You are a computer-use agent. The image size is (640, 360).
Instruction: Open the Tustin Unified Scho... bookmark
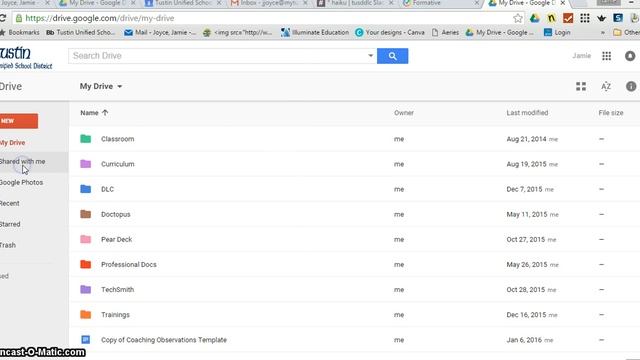tap(81, 32)
